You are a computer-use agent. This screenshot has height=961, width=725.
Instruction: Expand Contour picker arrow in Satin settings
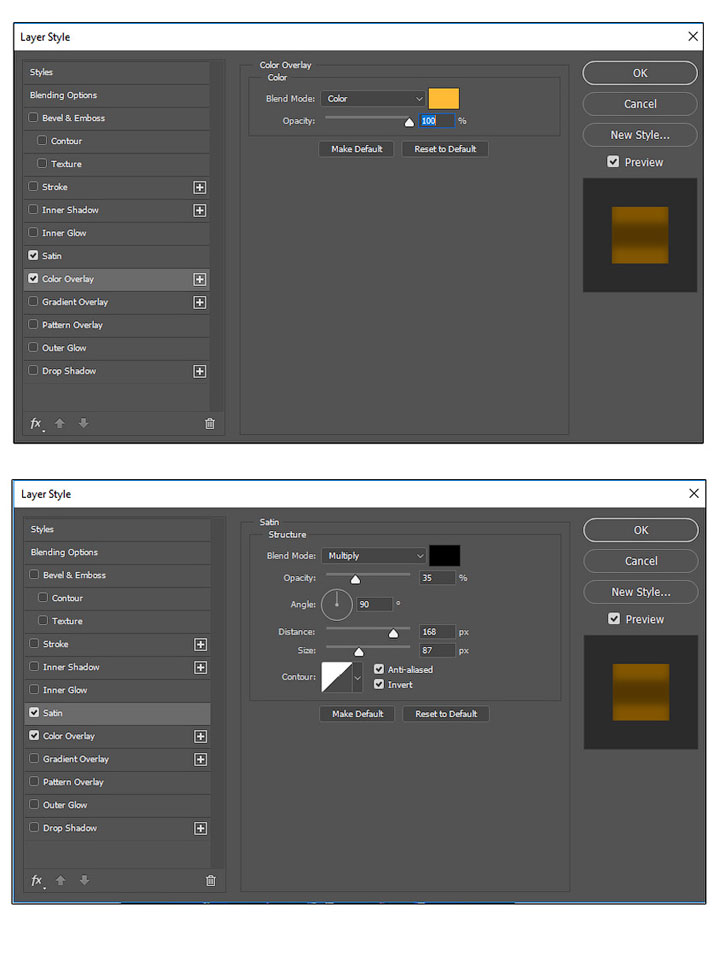[357, 677]
